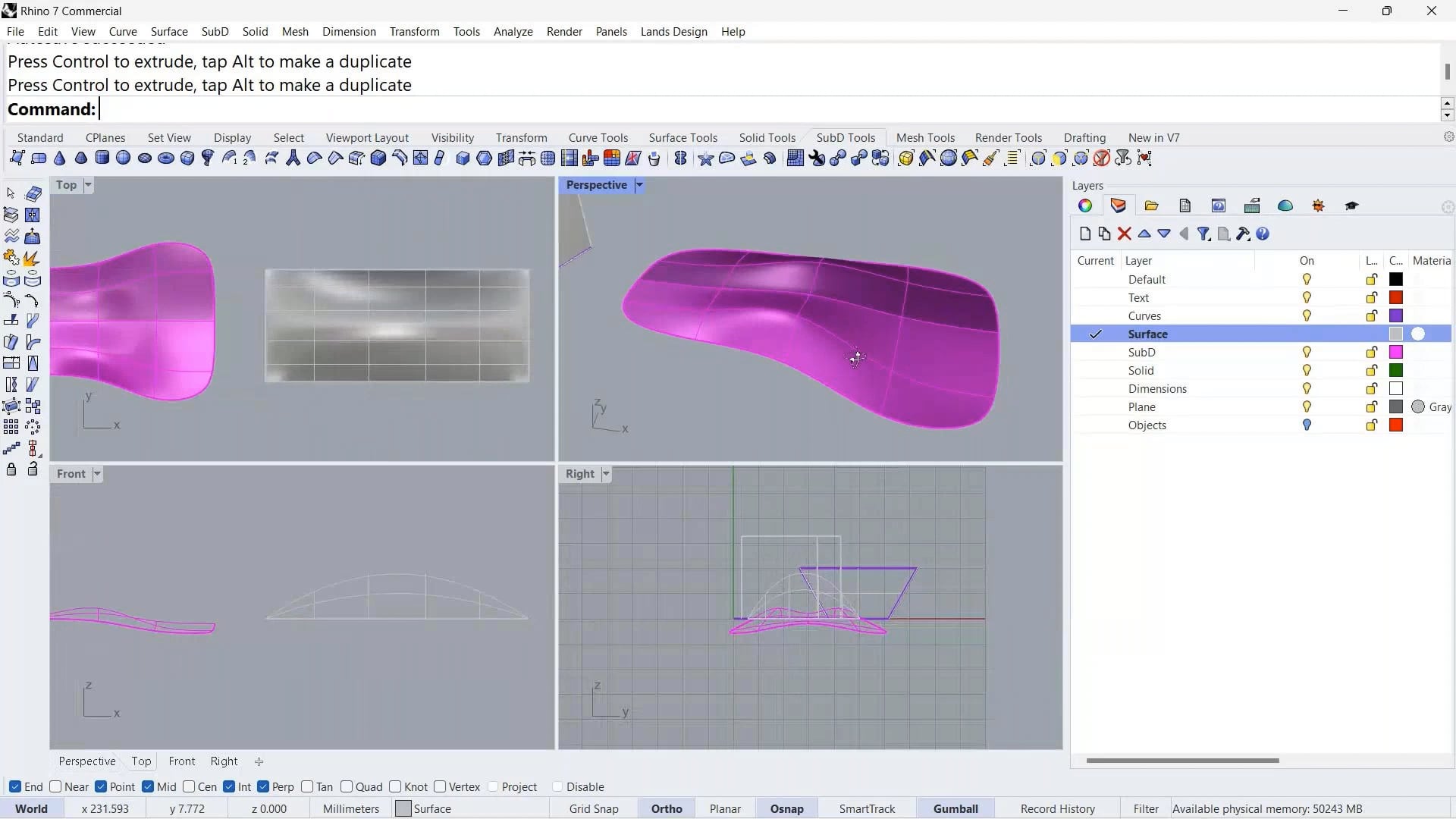Screen dimensions: 1456x819
Task: Move the selected layer up
Action: 1144,234
